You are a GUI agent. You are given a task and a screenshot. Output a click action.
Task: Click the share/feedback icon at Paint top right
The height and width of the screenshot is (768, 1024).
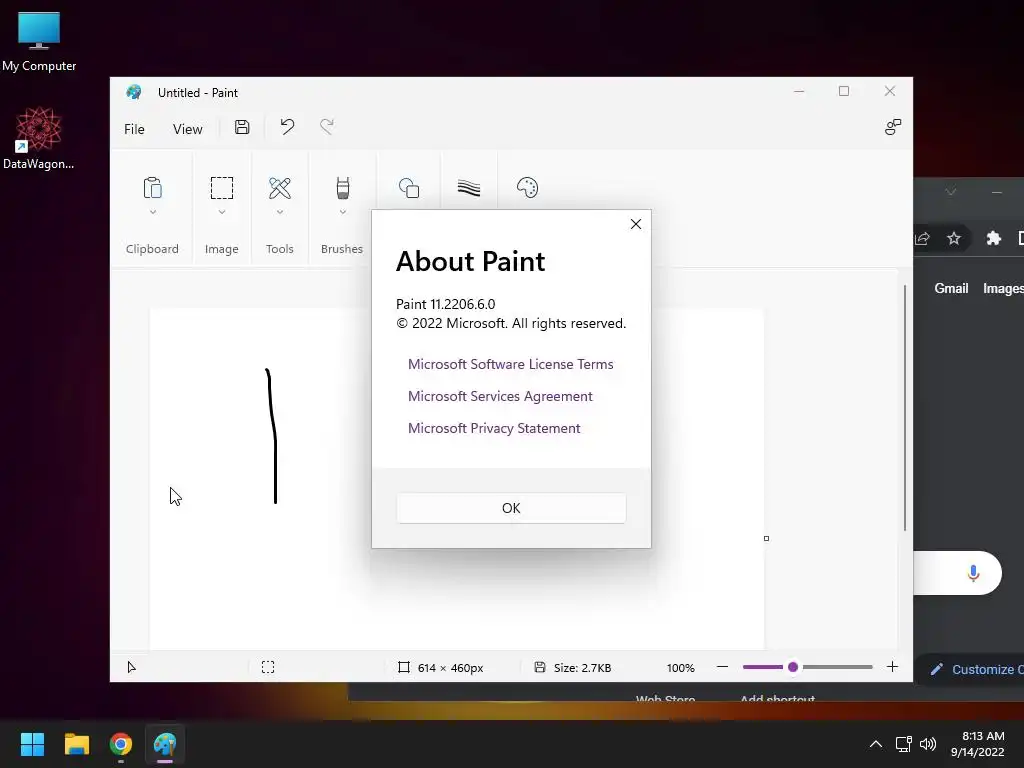click(x=893, y=127)
